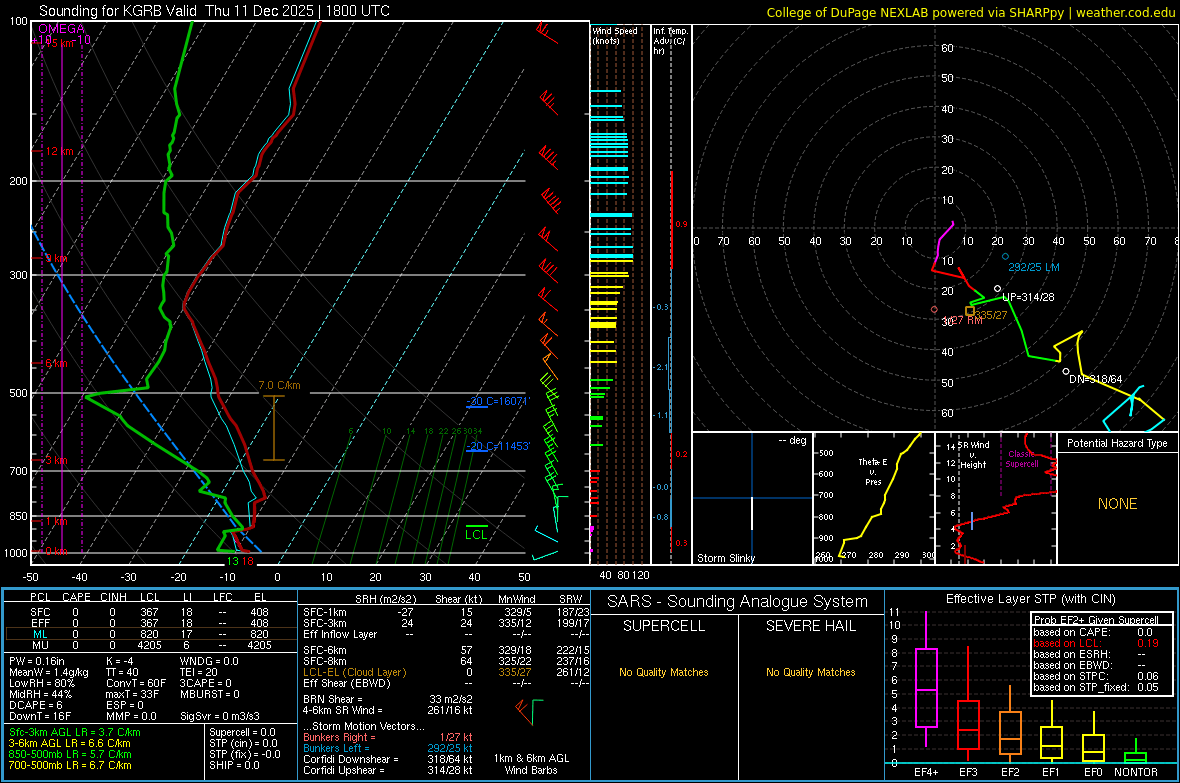Click 'Prob EF2+ Given Supercell' legend header
The height and width of the screenshot is (783, 1180).
[x=1096, y=620]
